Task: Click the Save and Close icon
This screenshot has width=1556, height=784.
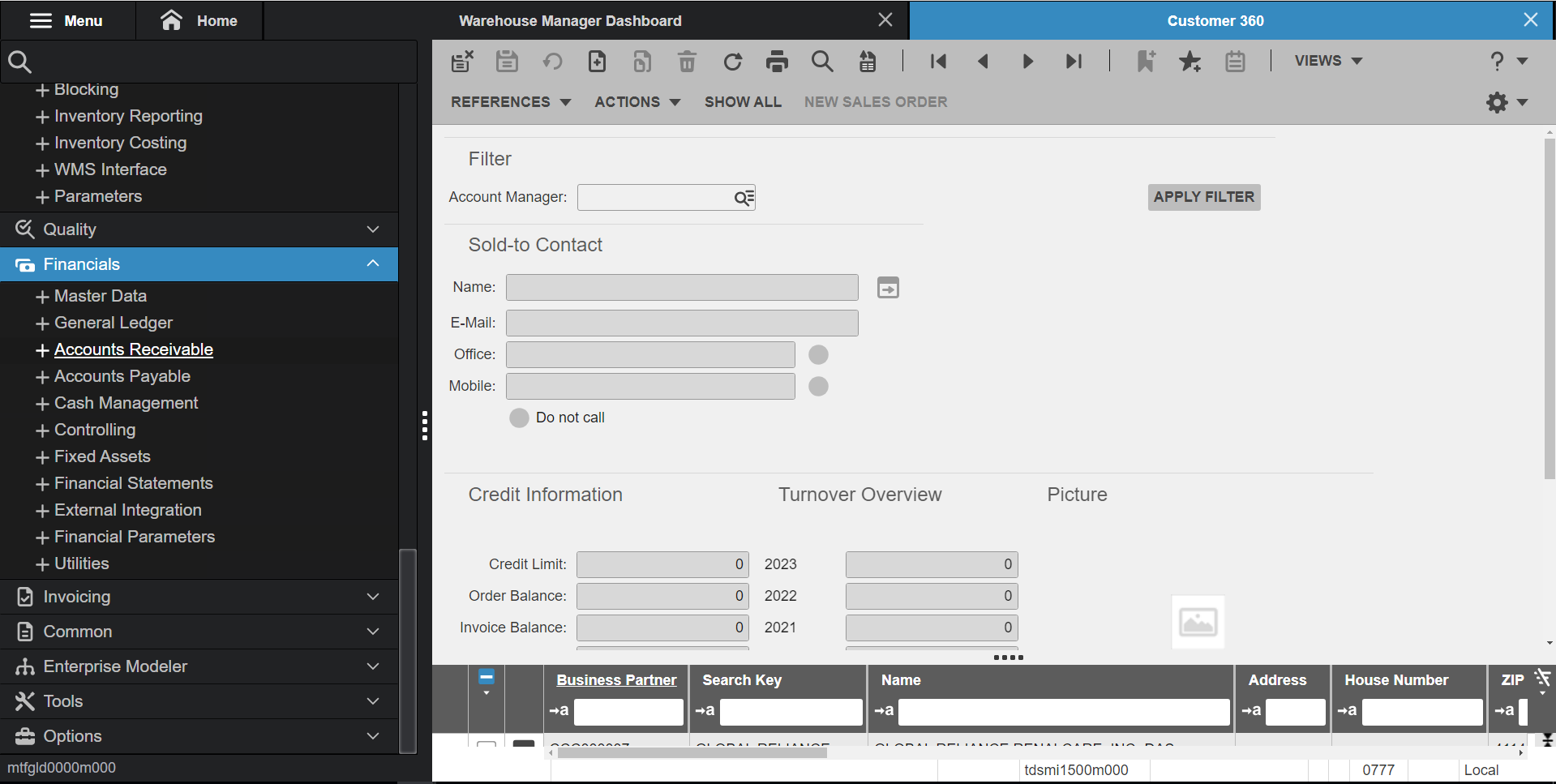Action: pyautogui.click(x=462, y=61)
